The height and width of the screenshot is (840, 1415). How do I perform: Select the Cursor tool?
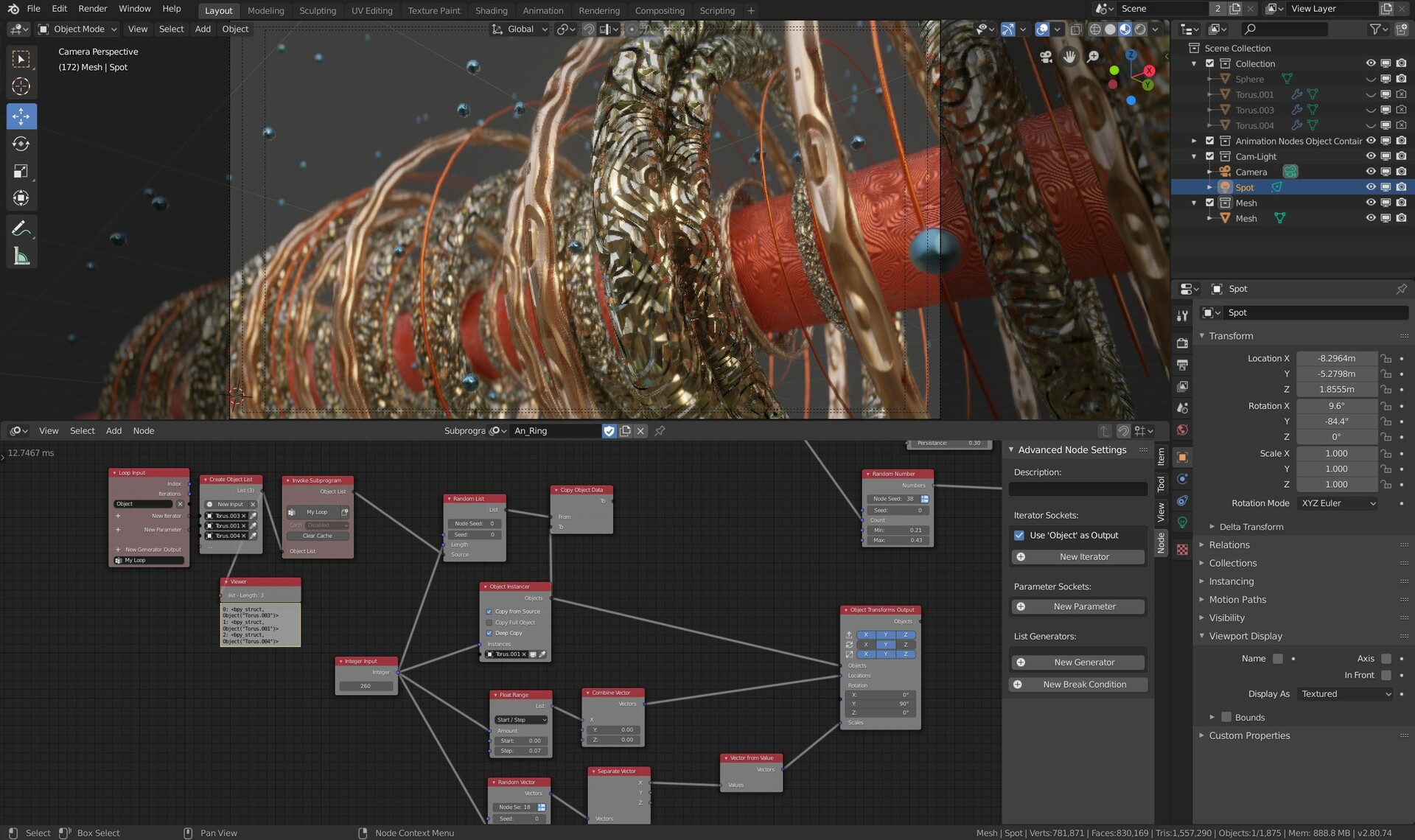click(21, 86)
